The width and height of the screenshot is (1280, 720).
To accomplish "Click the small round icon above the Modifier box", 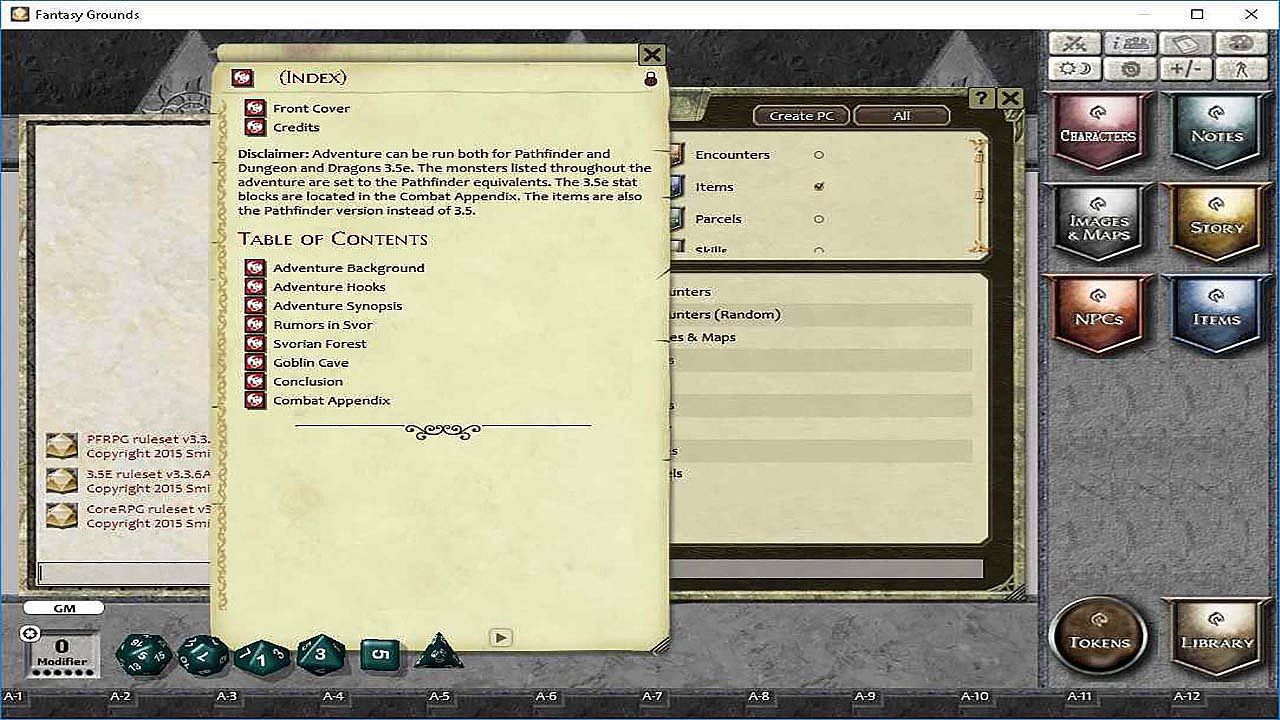I will (30, 632).
